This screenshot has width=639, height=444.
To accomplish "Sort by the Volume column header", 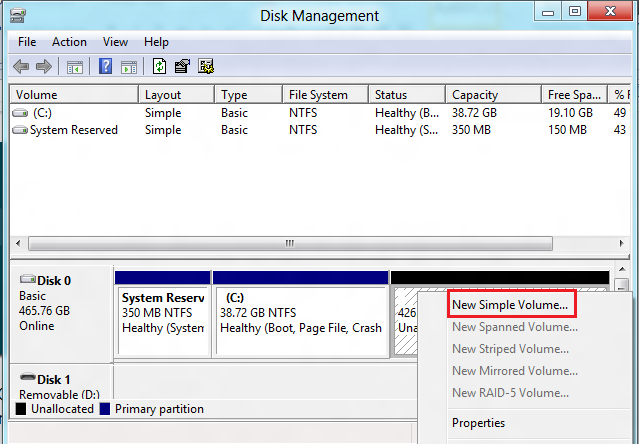I will [74, 95].
